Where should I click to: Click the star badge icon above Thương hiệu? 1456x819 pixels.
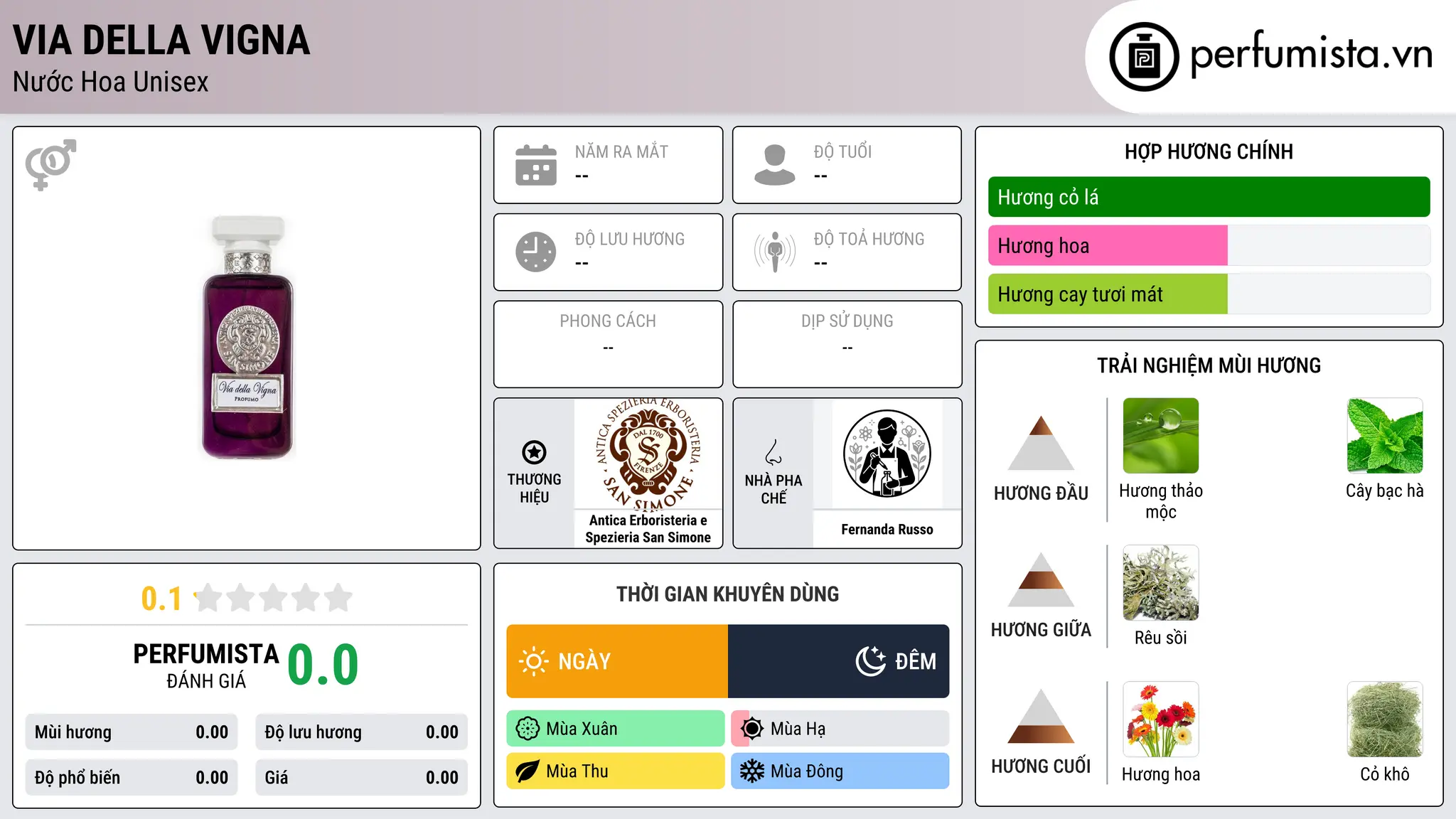(x=534, y=452)
